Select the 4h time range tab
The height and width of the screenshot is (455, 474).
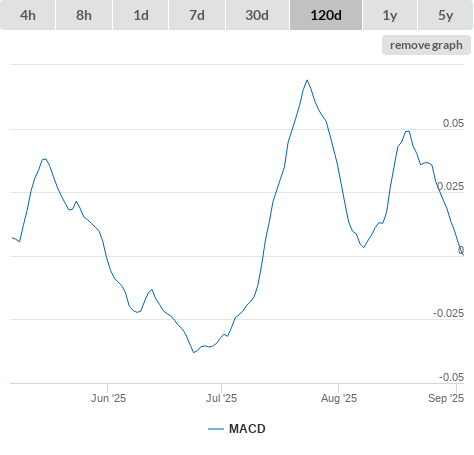pos(28,15)
